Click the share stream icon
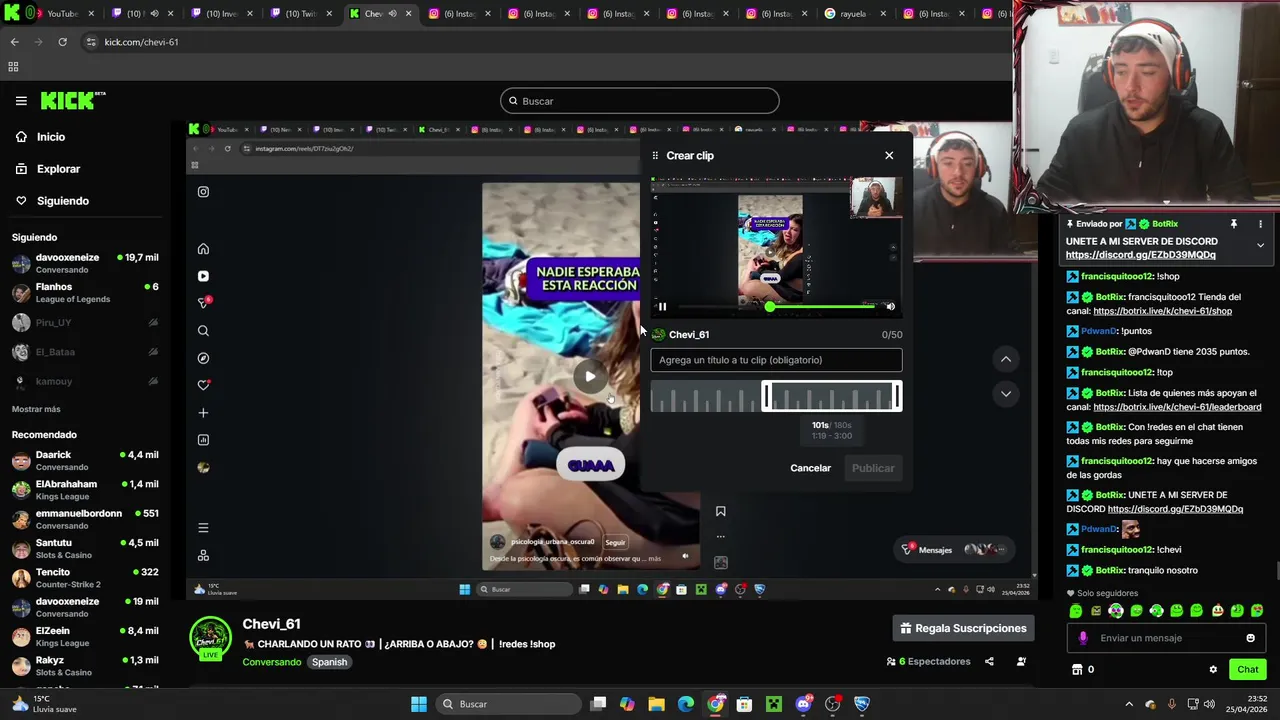 pyautogui.click(x=989, y=661)
